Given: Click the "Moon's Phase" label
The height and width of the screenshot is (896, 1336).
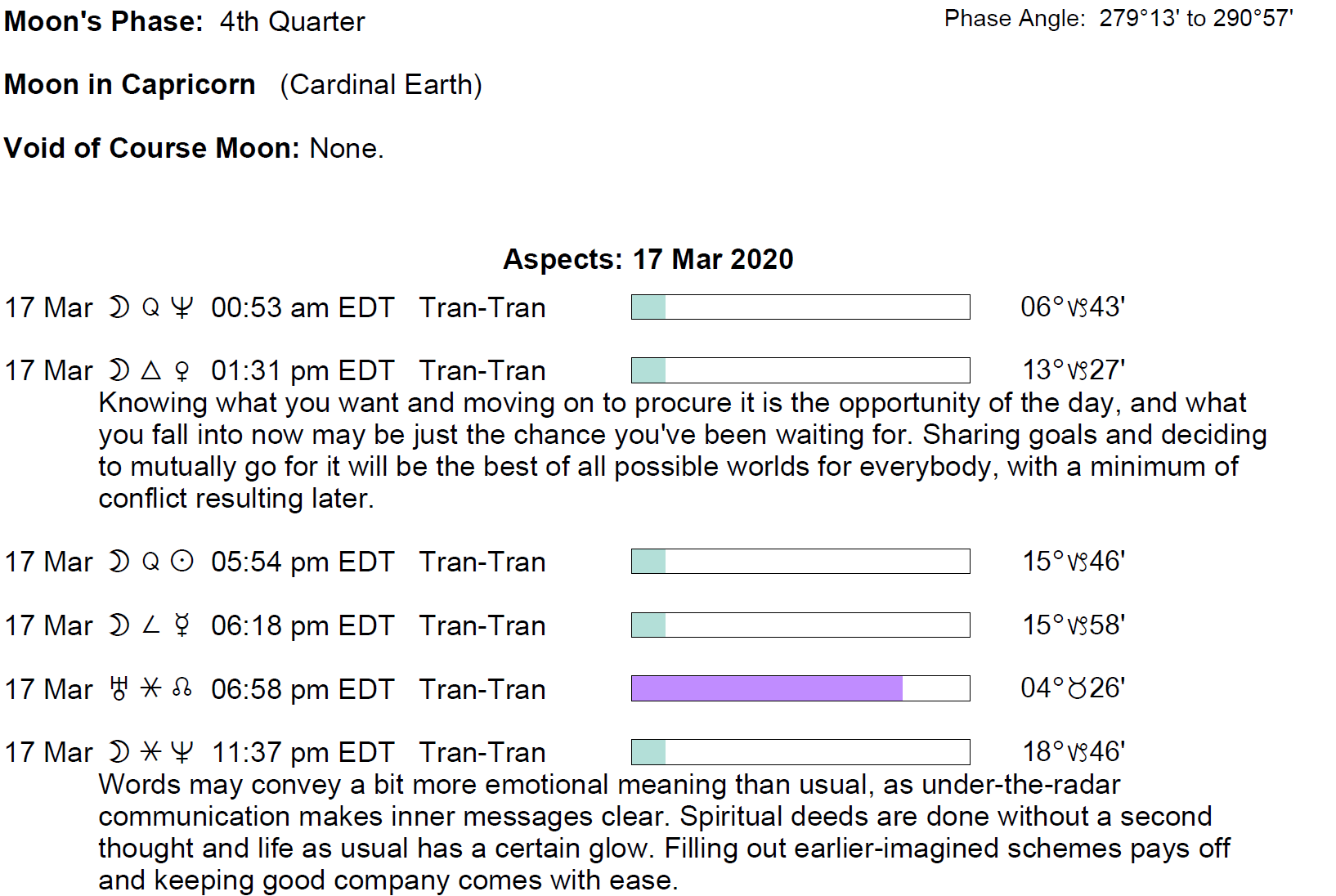Looking at the screenshot, I should (103, 21).
